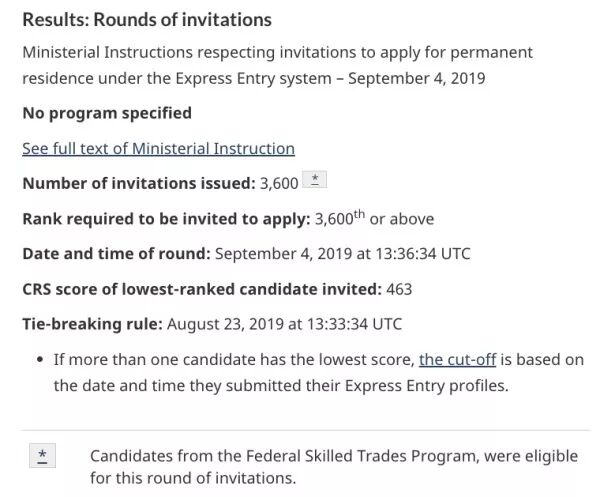Viewport: 600px width, 497px height.
Task: Click the "Rank required to be invited" label
Action: [166, 219]
